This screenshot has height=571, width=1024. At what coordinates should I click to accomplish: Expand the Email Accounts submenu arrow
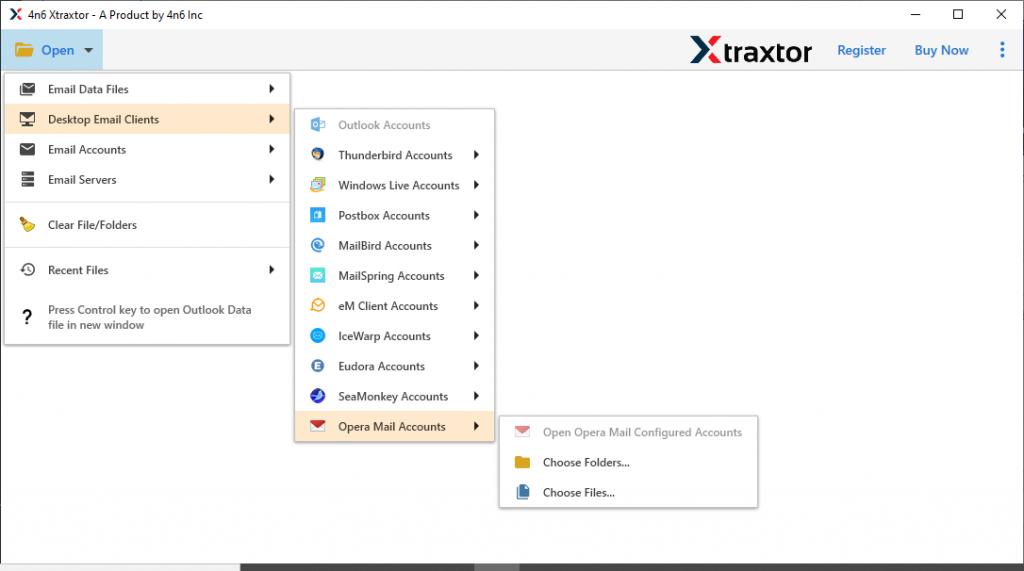(x=272, y=149)
